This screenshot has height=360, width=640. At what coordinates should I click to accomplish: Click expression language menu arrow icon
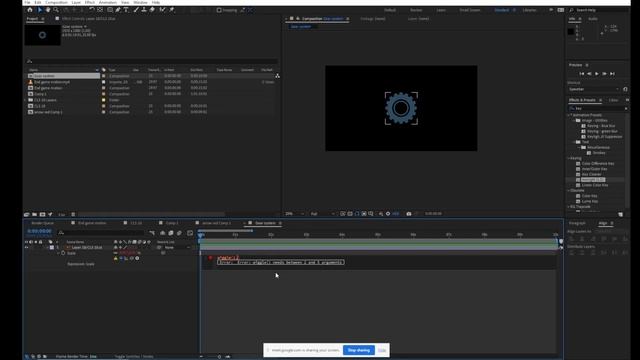(x=137, y=258)
